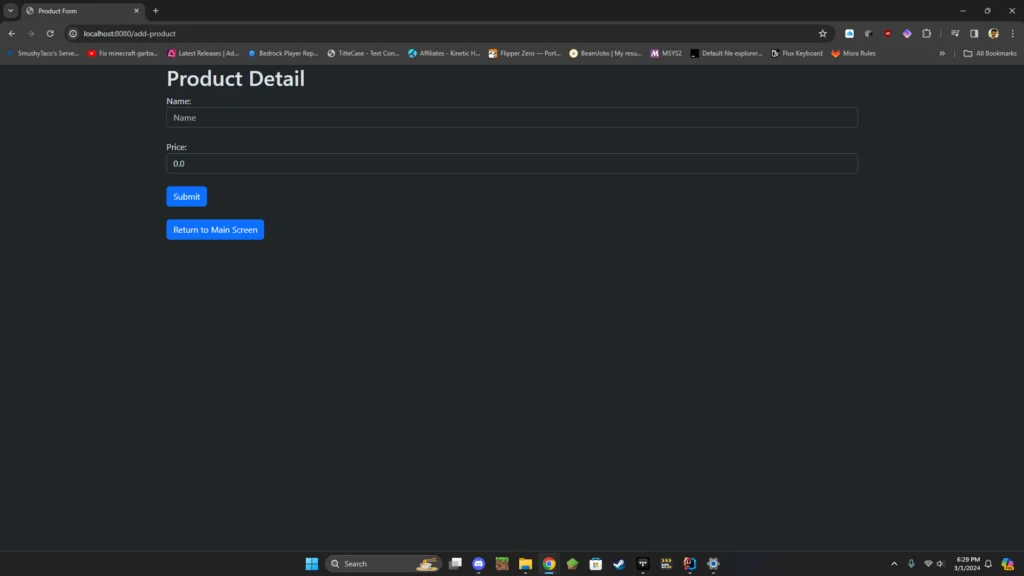Focus the Name input field
The image size is (1024, 576).
[511, 118]
